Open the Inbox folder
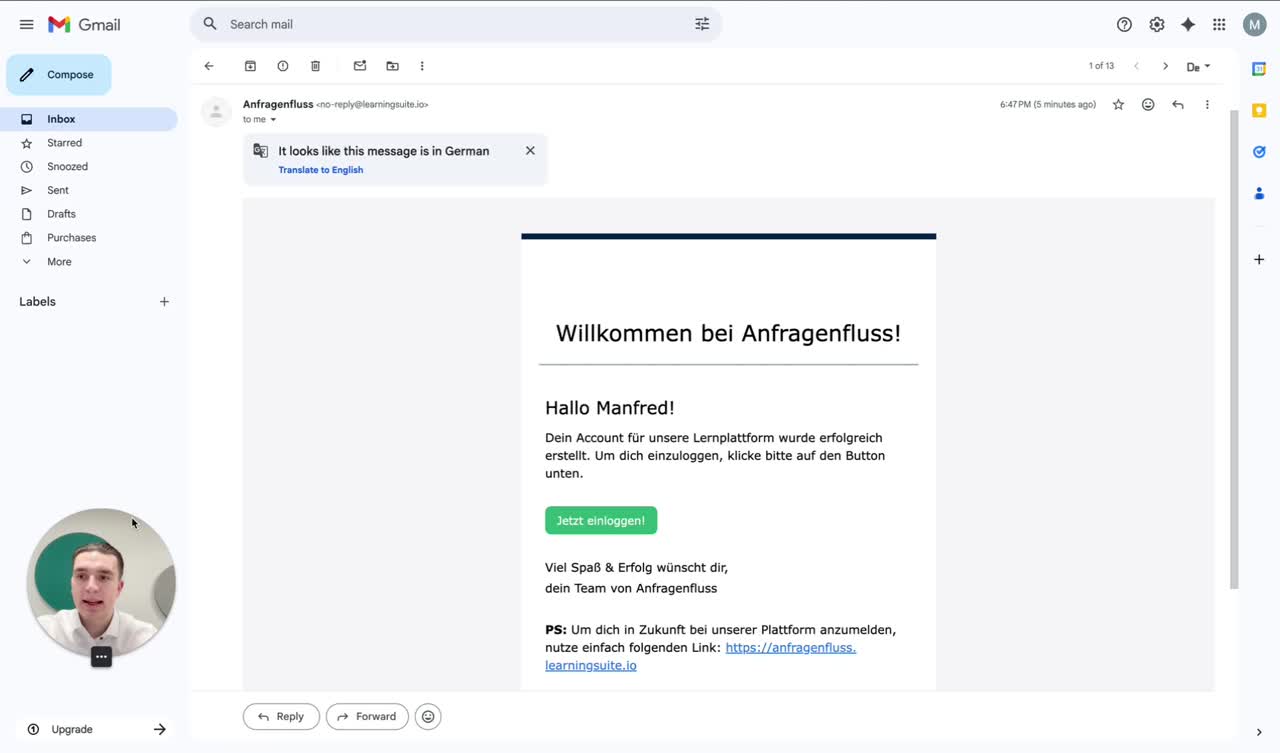The height and width of the screenshot is (753, 1280). pos(89,119)
